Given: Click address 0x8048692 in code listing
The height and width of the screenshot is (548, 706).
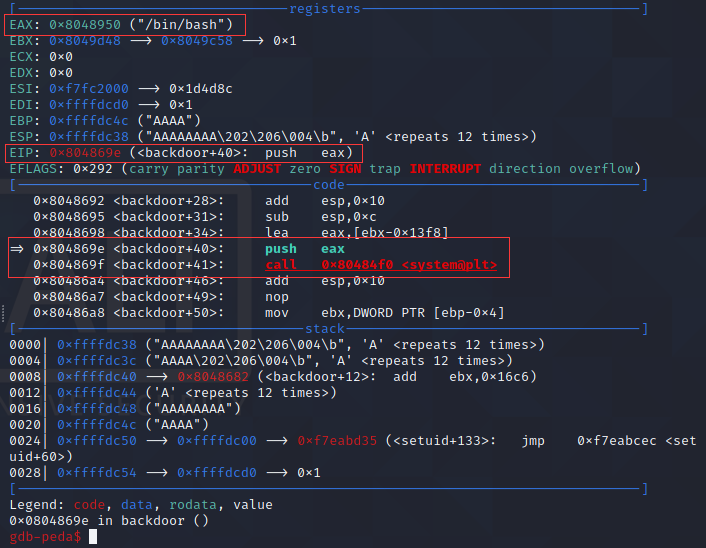Looking at the screenshot, I should click(69, 200).
